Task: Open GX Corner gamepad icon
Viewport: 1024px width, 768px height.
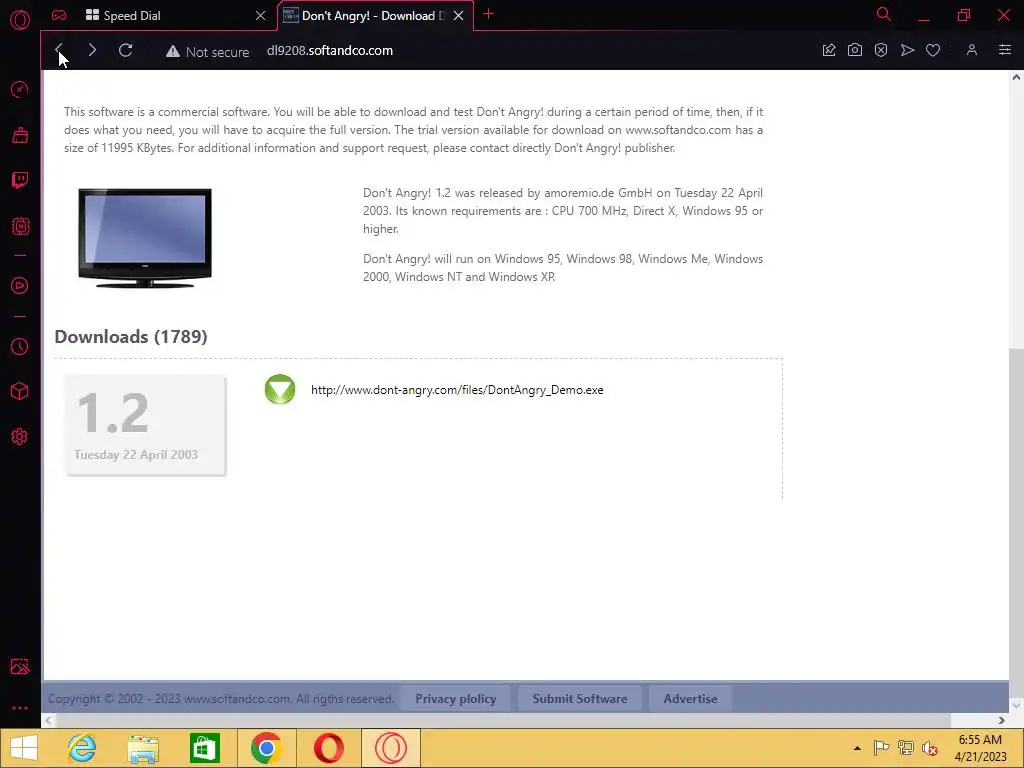Action: [59, 15]
